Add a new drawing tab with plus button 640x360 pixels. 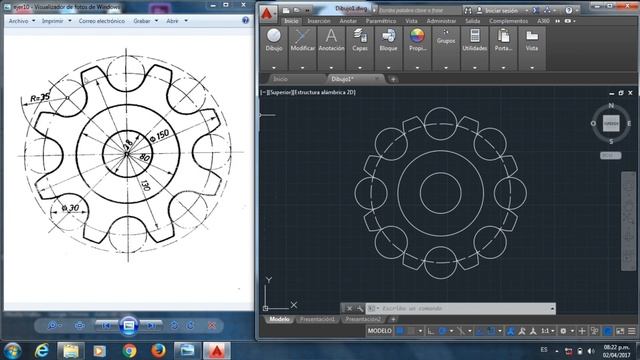click(393, 79)
